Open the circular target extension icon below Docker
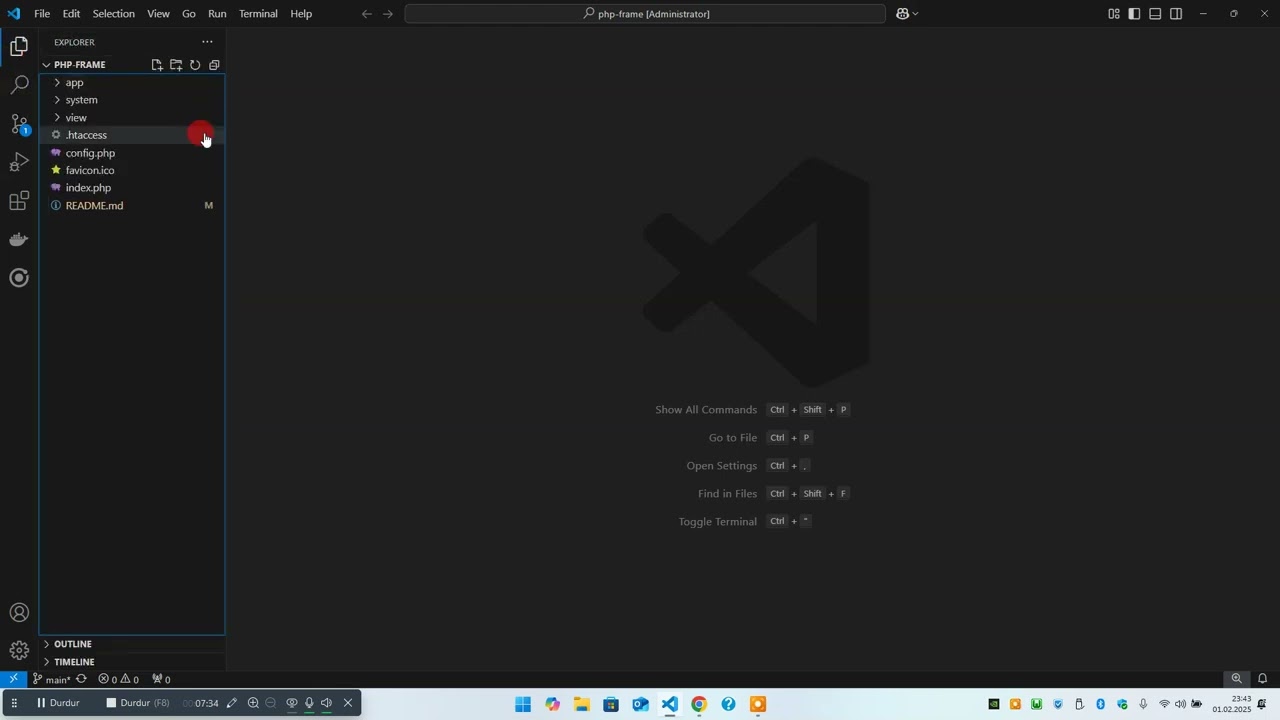This screenshot has height=720, width=1280. (19, 277)
